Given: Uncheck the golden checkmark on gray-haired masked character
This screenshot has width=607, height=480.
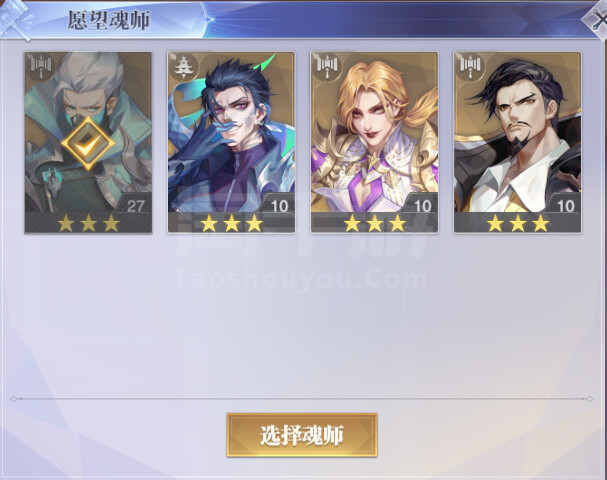Looking at the screenshot, I should pyautogui.click(x=88, y=143).
